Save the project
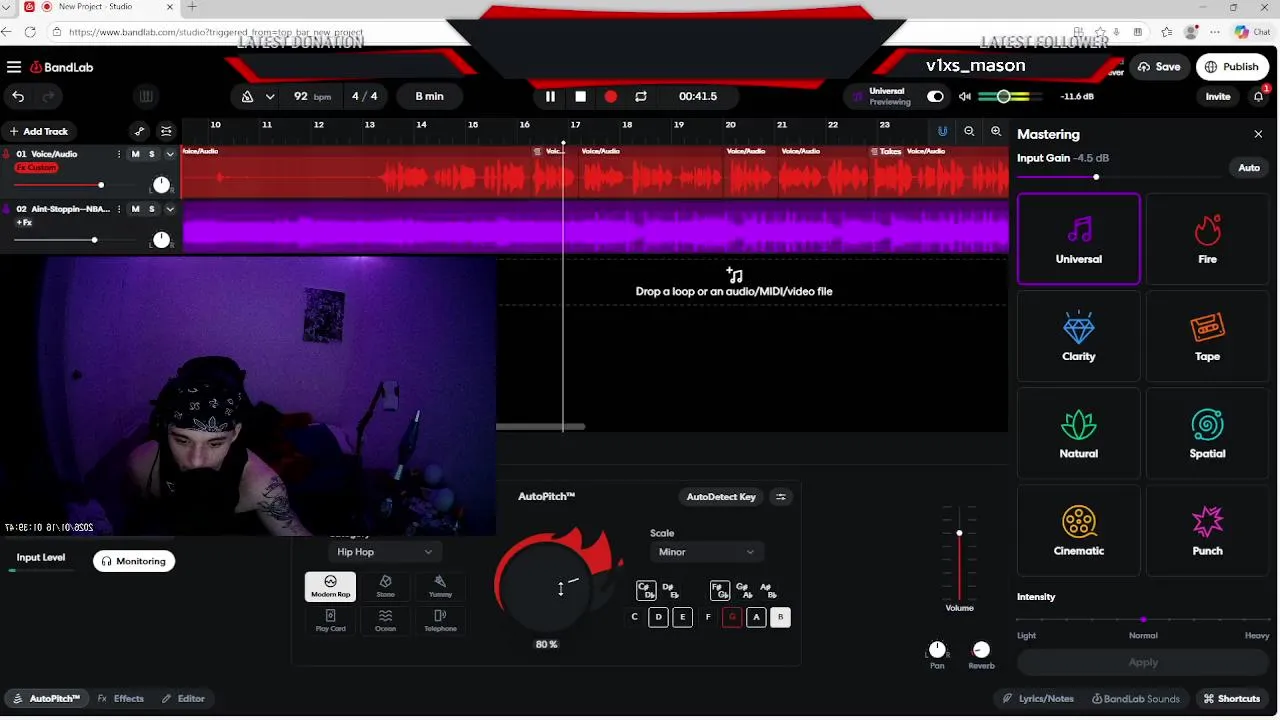Image resolution: width=1280 pixels, height=720 pixels. 1159,67
